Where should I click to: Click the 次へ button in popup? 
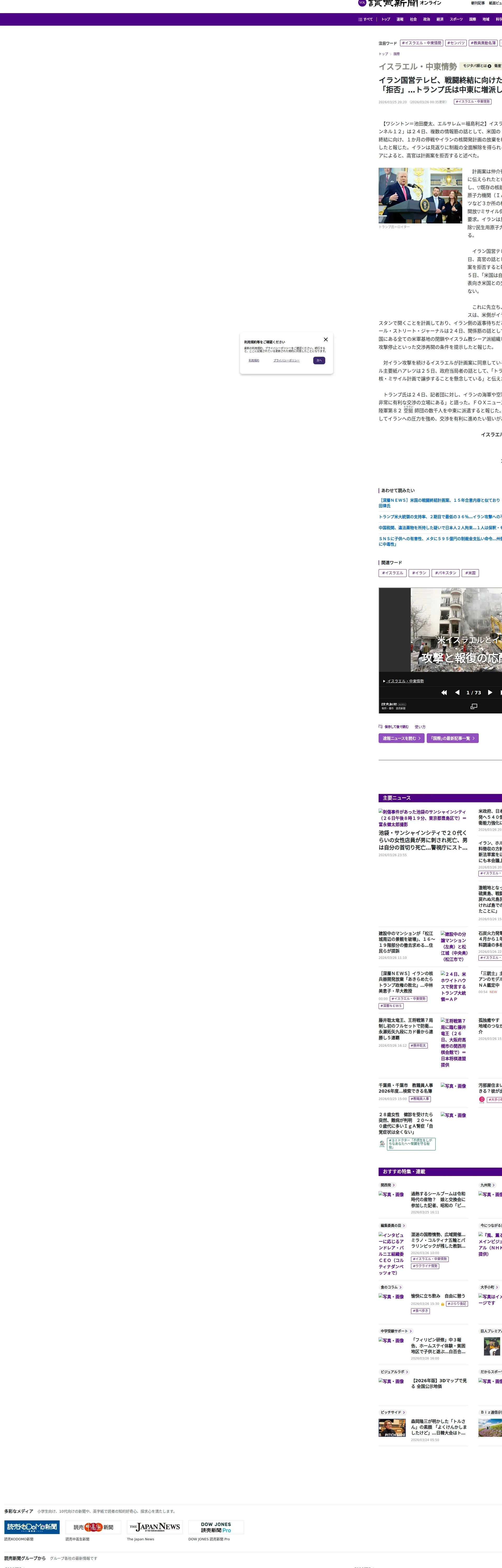click(319, 360)
